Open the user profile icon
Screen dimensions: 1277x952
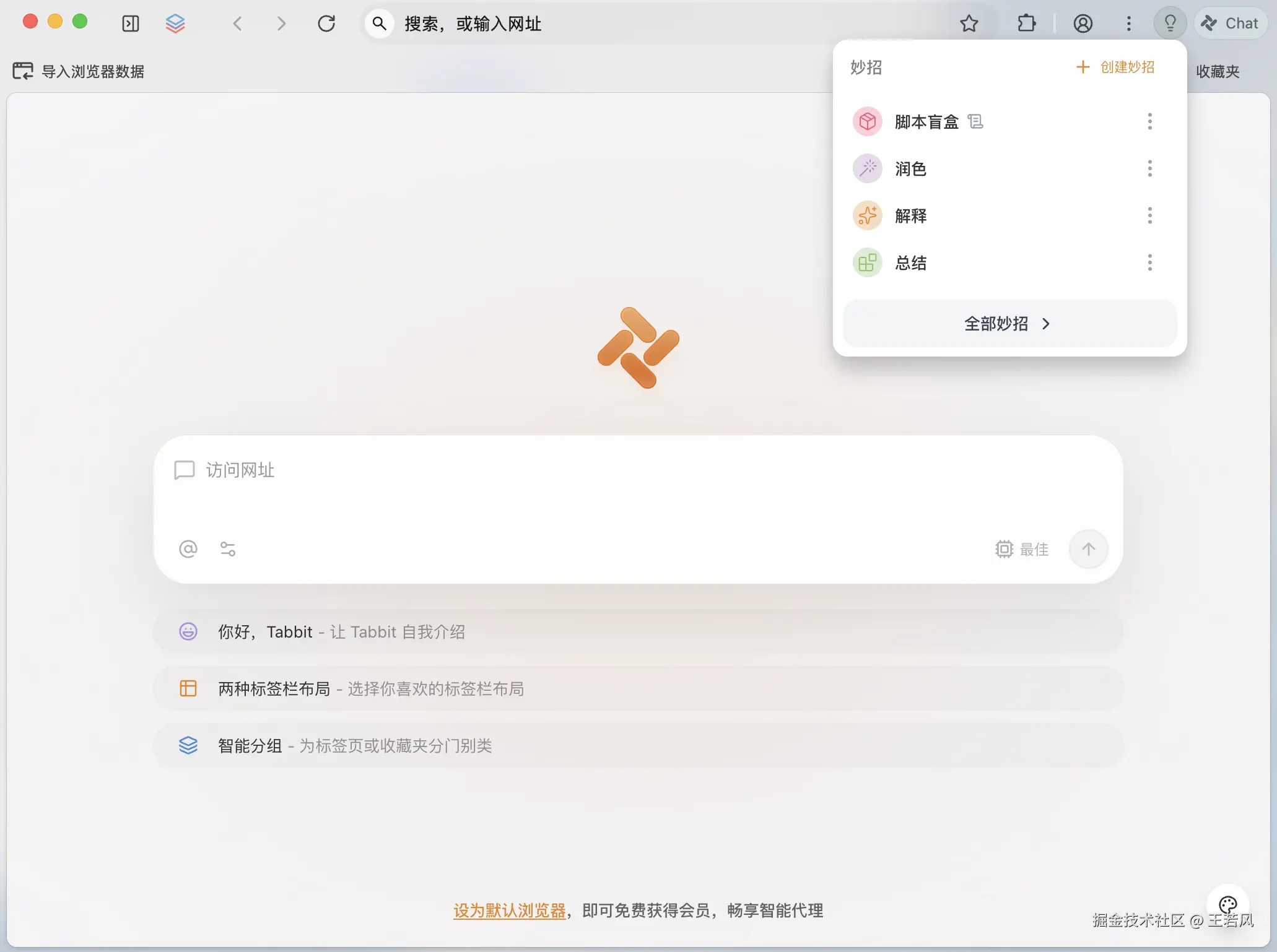1083,24
